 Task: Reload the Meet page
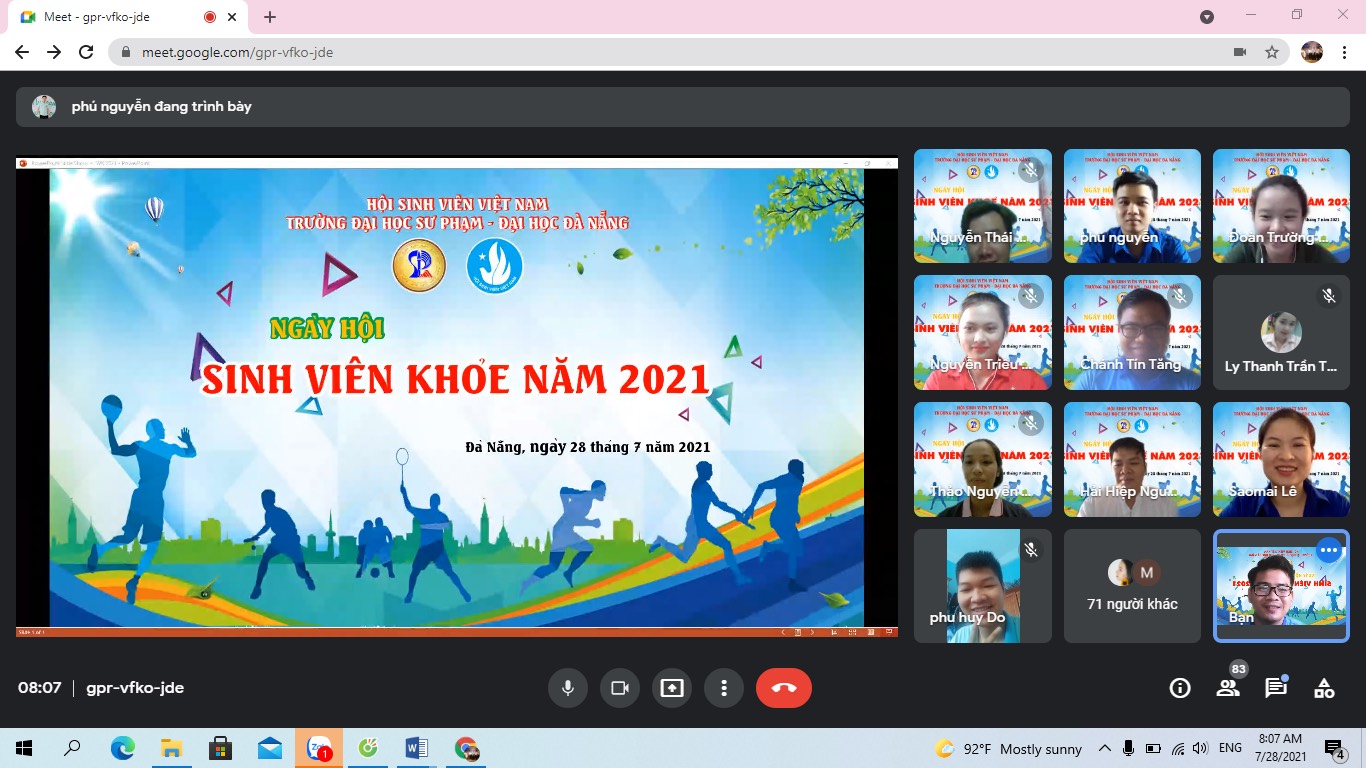click(86, 52)
